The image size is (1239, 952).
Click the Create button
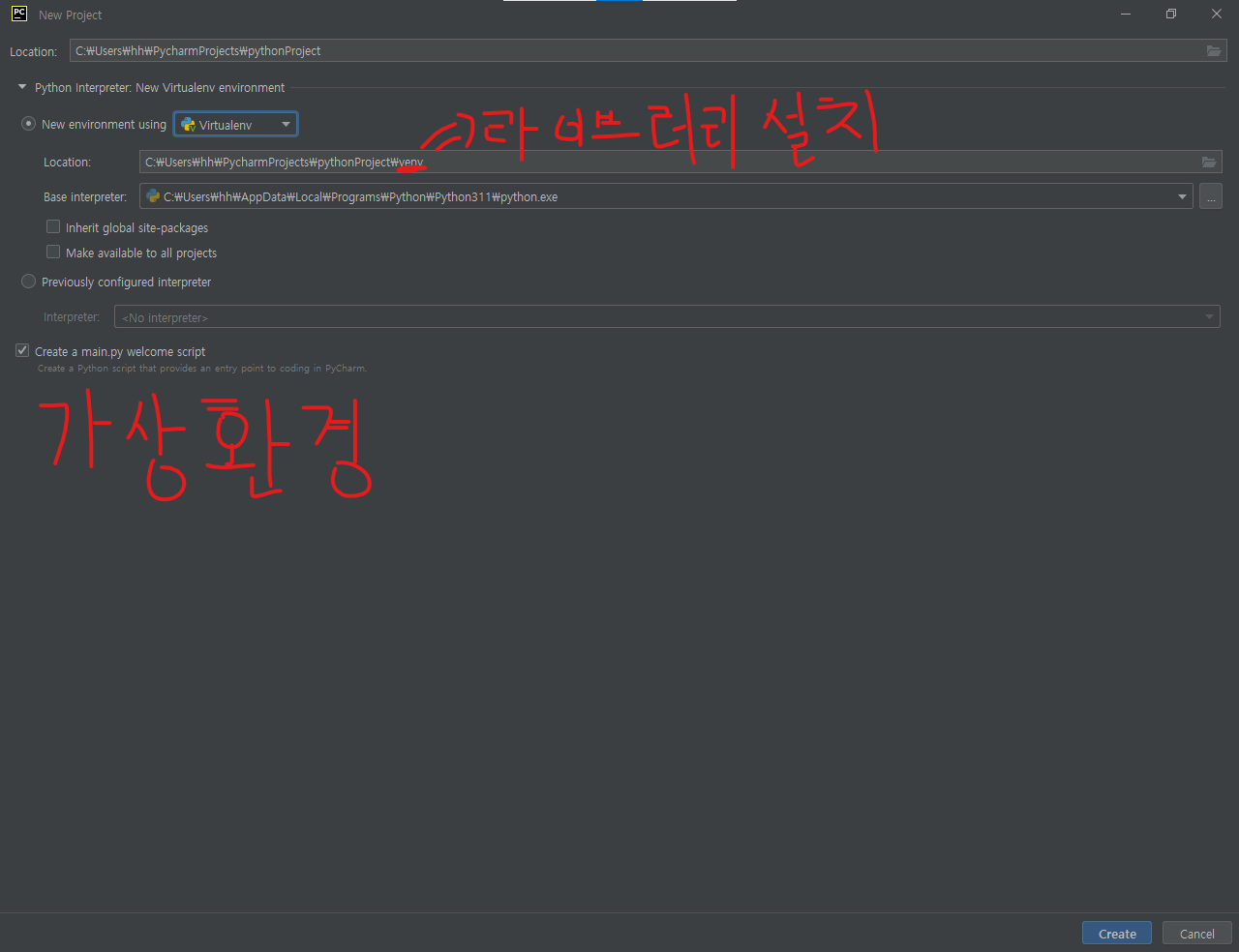[x=1117, y=934]
